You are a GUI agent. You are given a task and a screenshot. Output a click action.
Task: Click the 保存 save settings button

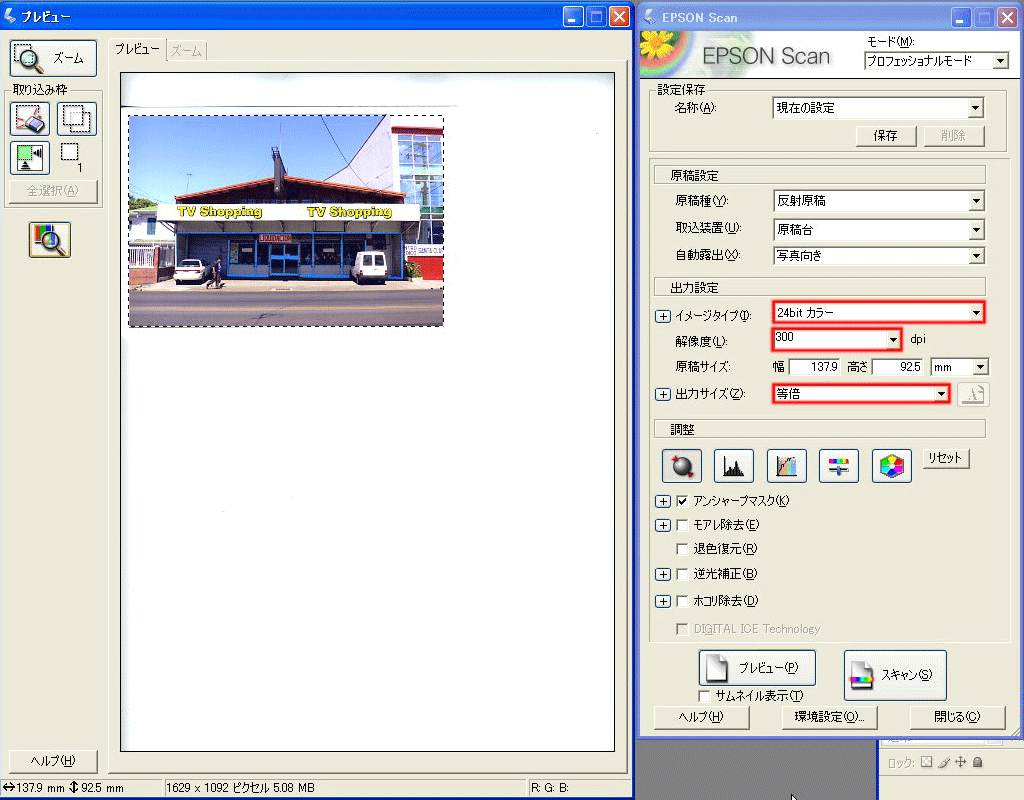point(886,136)
